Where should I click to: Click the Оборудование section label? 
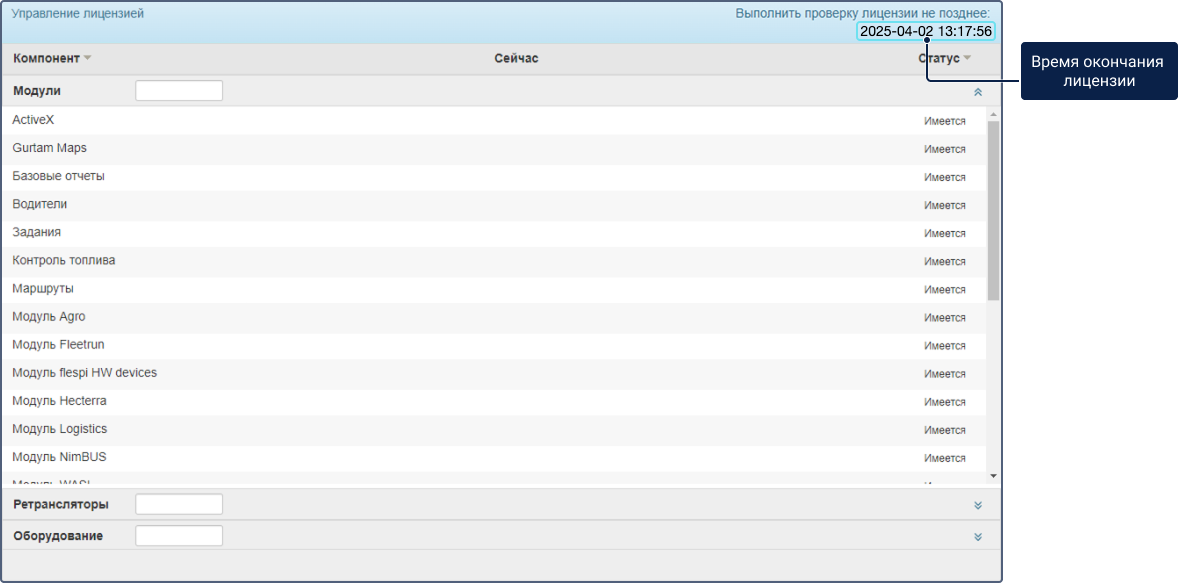[x=58, y=536]
